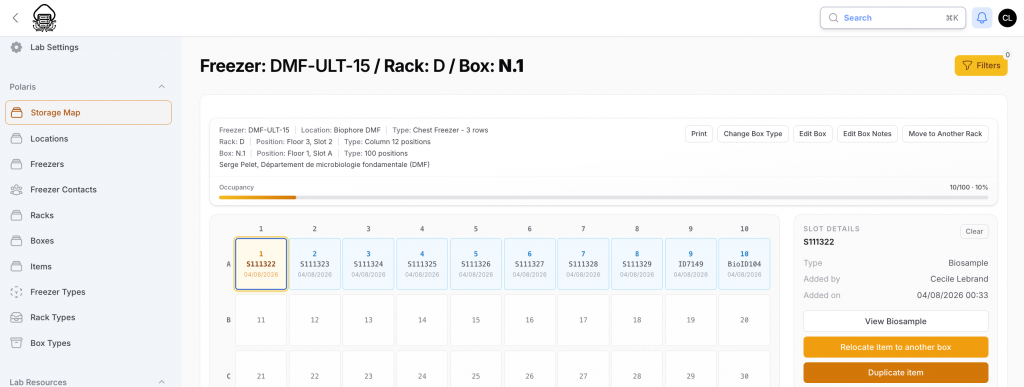Click the funnel icon on Filters

pyautogui.click(x=968, y=65)
